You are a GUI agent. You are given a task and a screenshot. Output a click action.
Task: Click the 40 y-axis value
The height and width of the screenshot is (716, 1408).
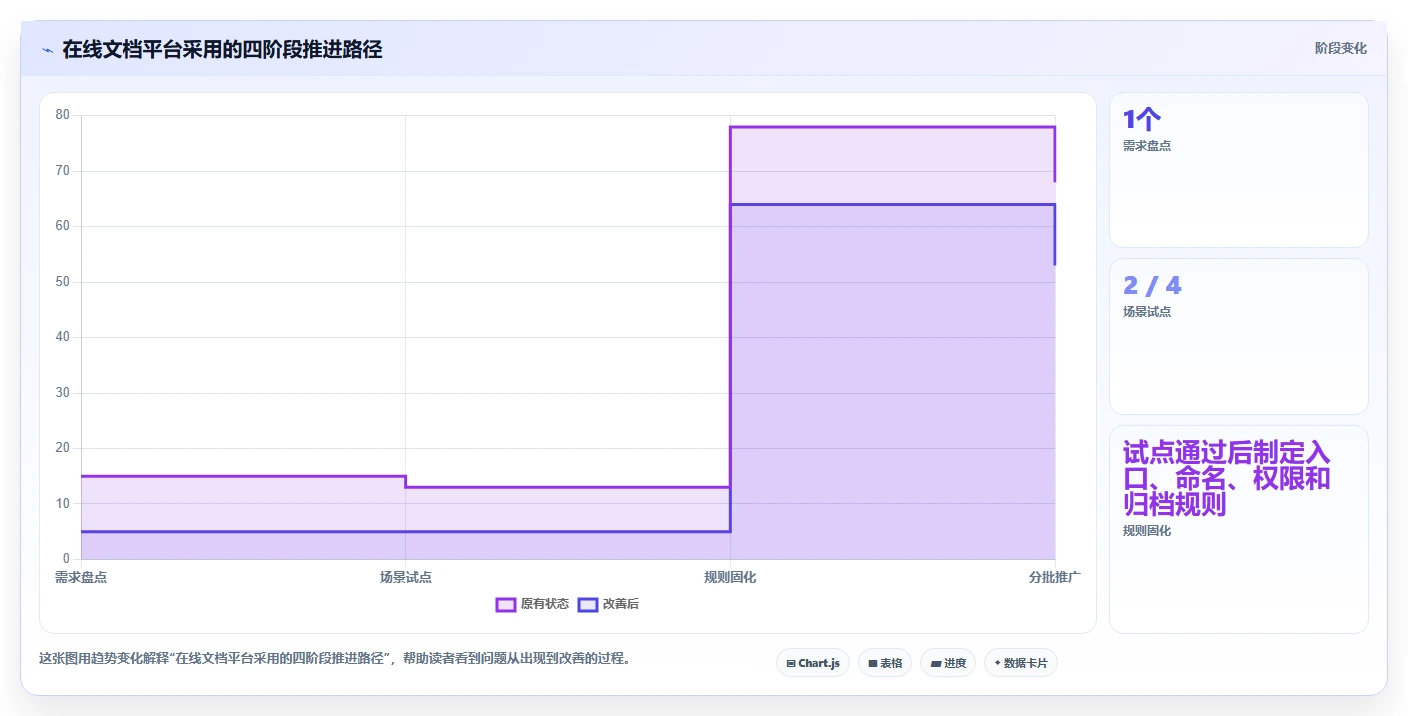click(x=63, y=337)
